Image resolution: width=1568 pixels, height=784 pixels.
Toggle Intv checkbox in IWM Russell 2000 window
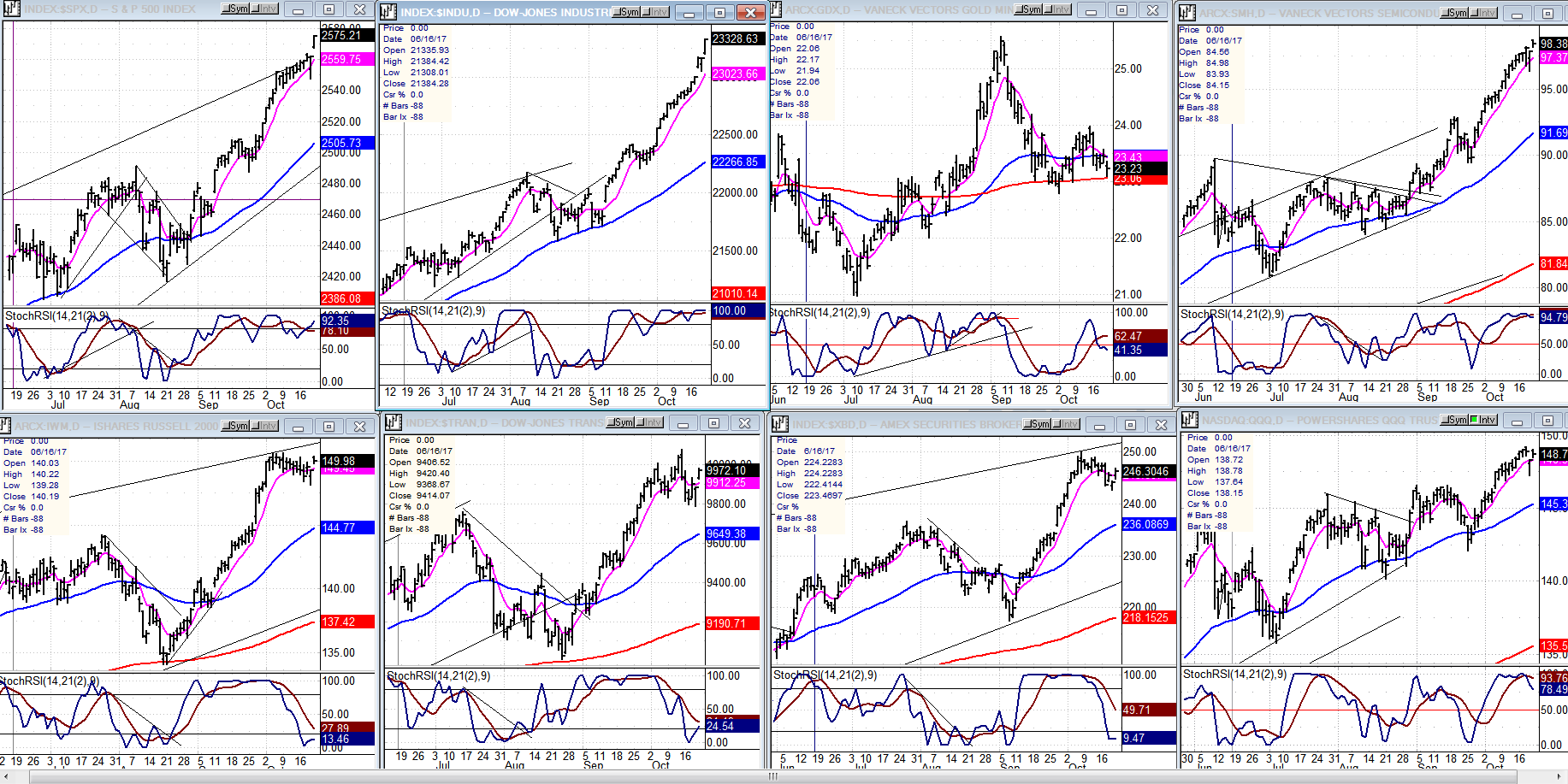[264, 425]
